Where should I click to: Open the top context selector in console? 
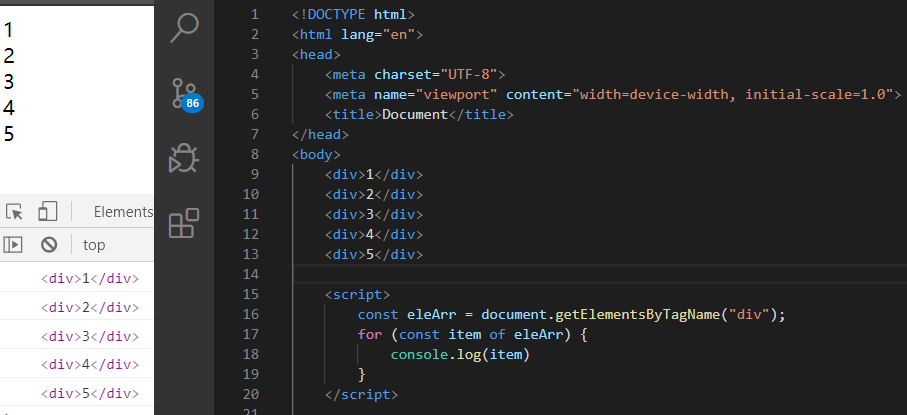coord(94,245)
